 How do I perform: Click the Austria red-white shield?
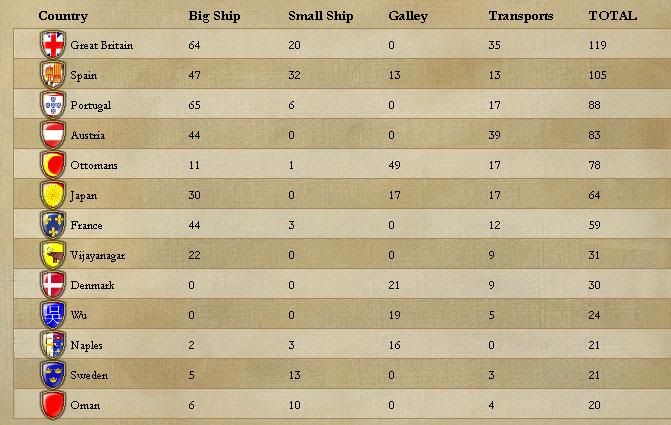53,134
